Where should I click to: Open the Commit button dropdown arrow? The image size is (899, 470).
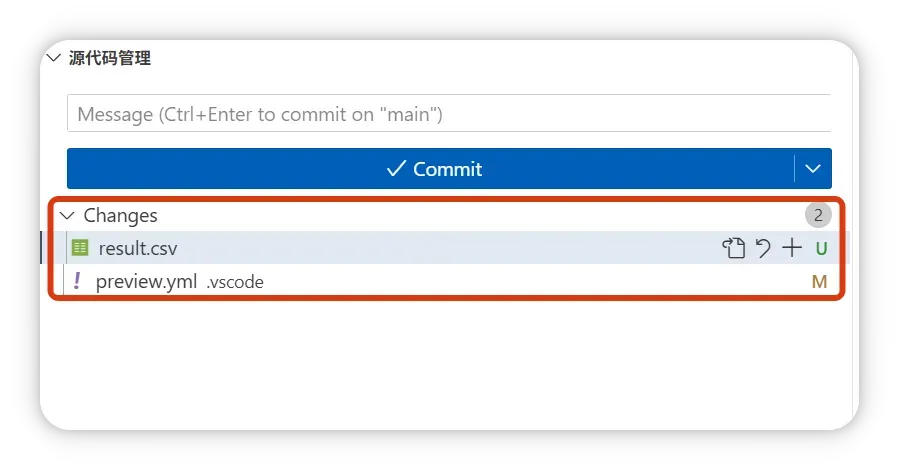pos(813,169)
